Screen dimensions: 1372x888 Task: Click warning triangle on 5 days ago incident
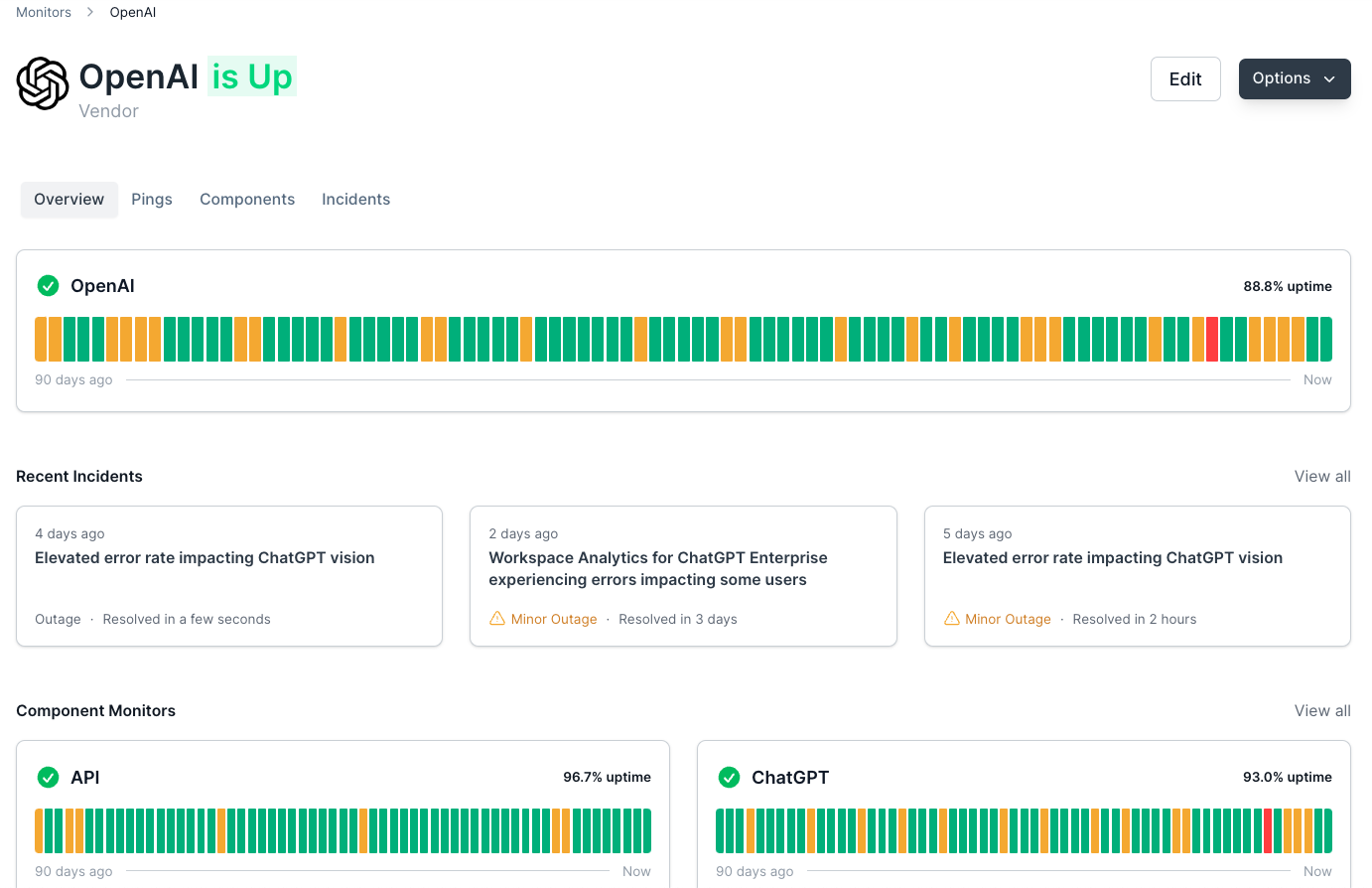click(x=951, y=619)
